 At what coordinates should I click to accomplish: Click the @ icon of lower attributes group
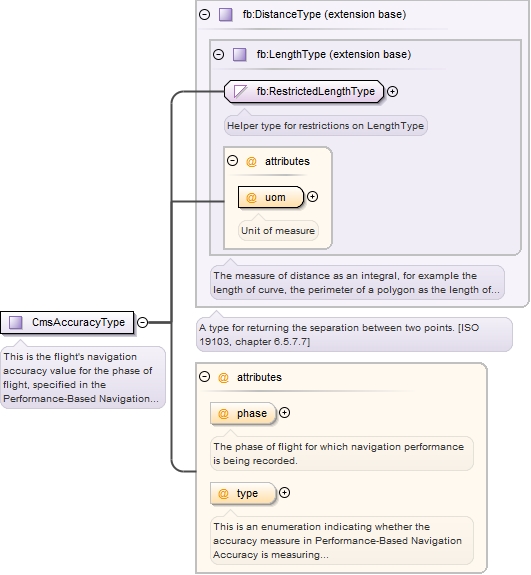coord(223,377)
